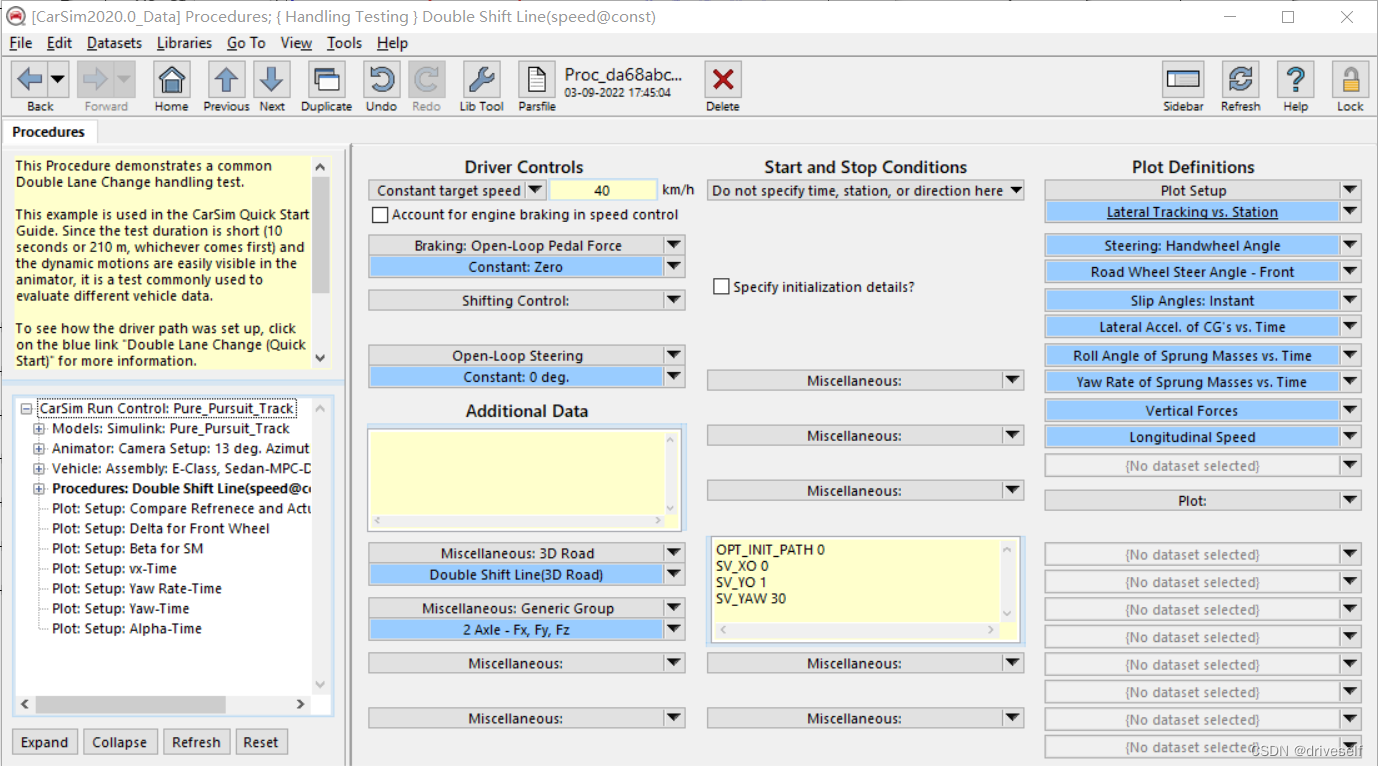Open Braking: Open-Loop Pedal Force dropdown arrow
The image size is (1378, 766).
(x=674, y=245)
